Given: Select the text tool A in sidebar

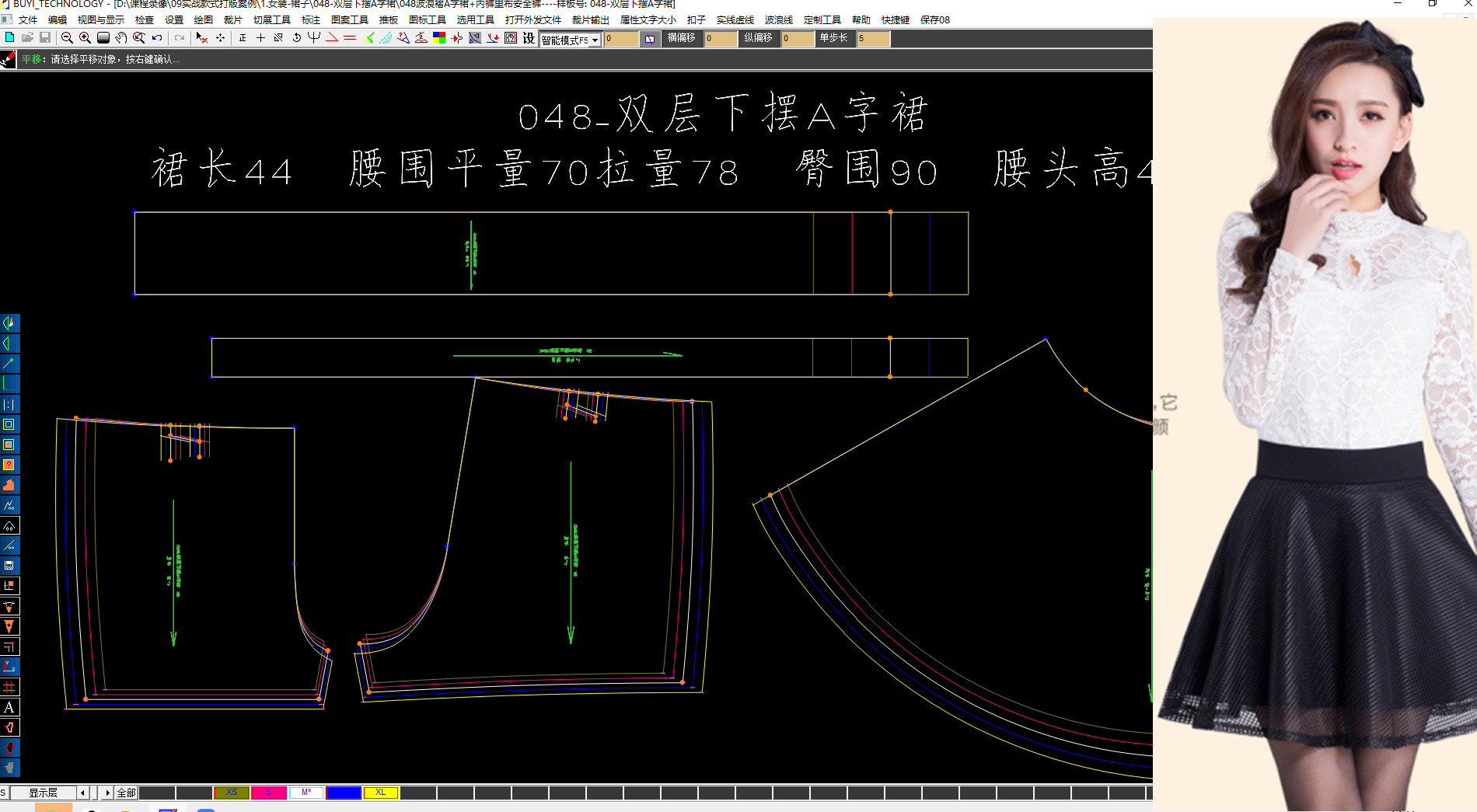Looking at the screenshot, I should pos(9,708).
